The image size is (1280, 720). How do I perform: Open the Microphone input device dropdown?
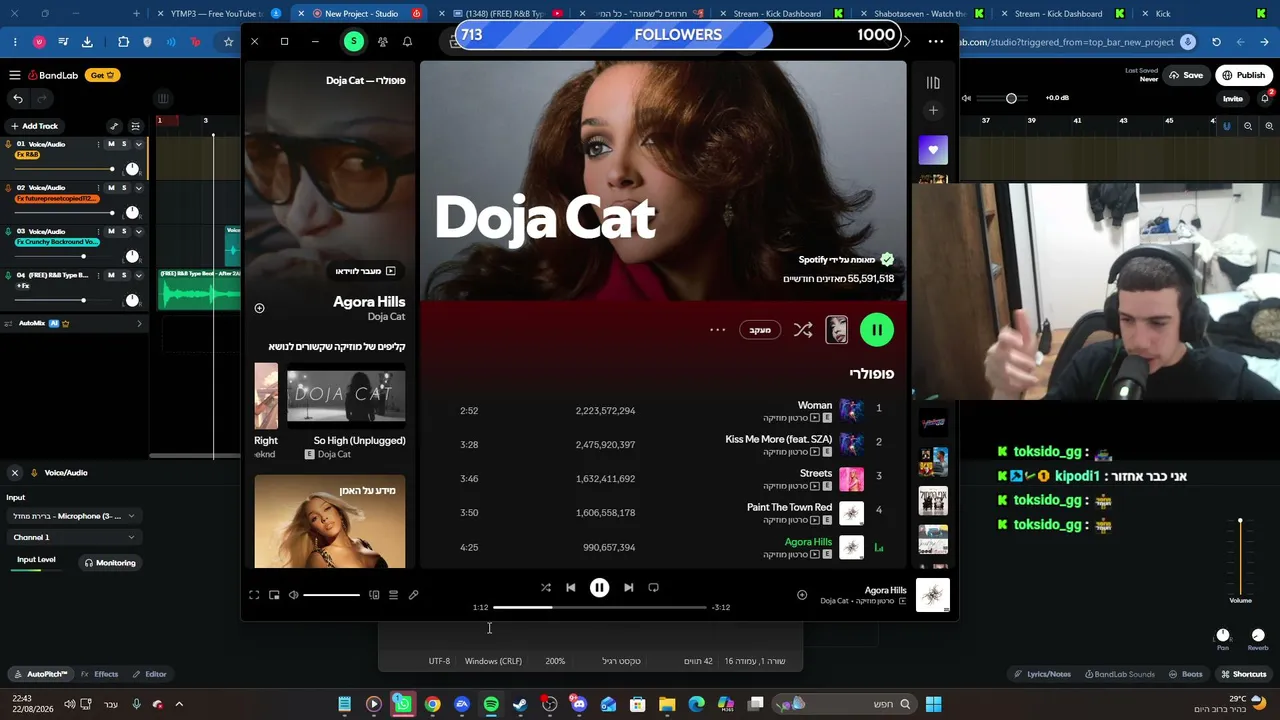pyautogui.click(x=74, y=516)
